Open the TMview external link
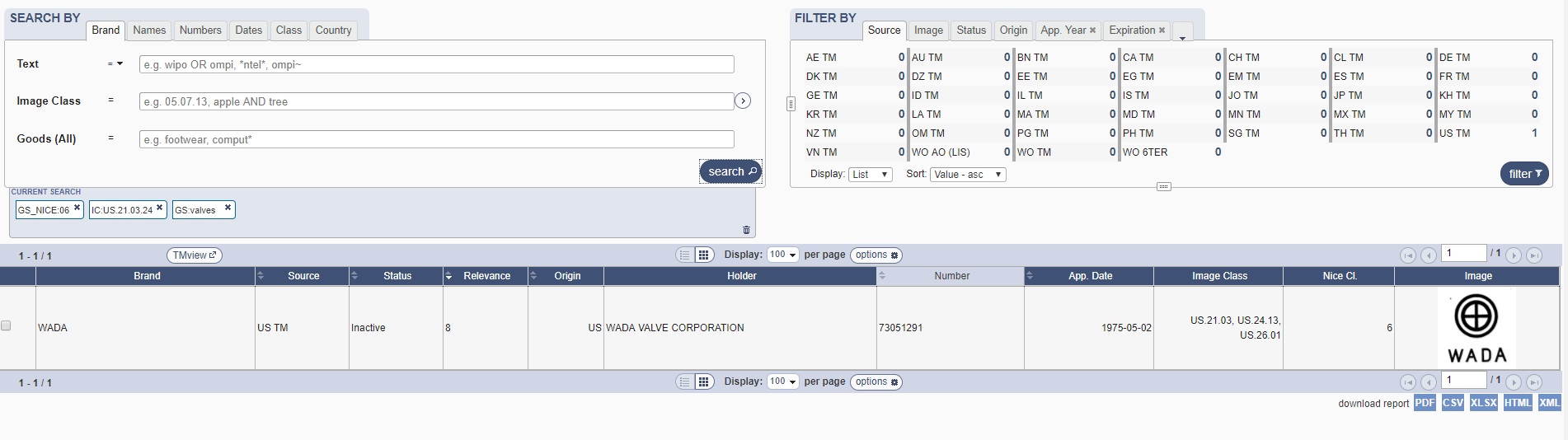1568x440 pixels. pyautogui.click(x=194, y=255)
